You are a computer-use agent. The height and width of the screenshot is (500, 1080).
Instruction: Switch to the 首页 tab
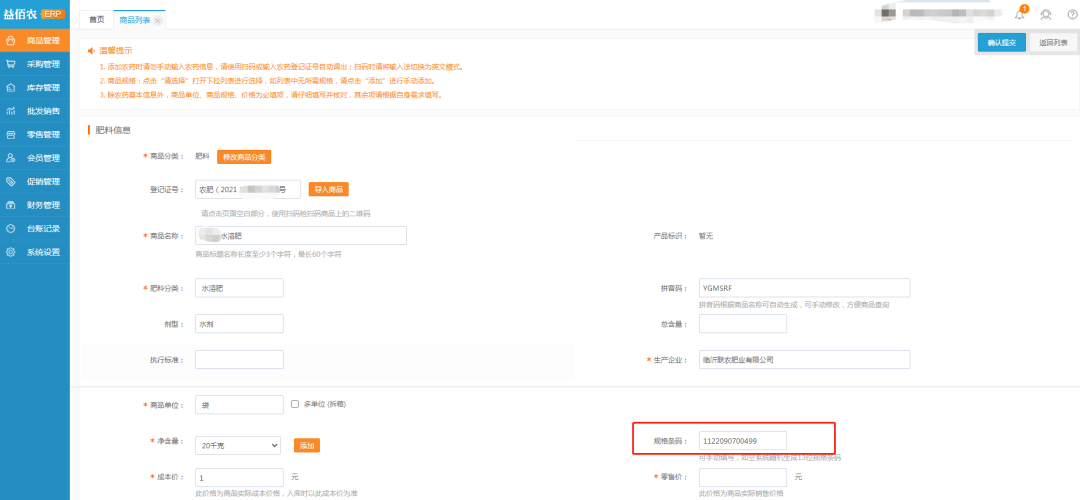(96, 20)
